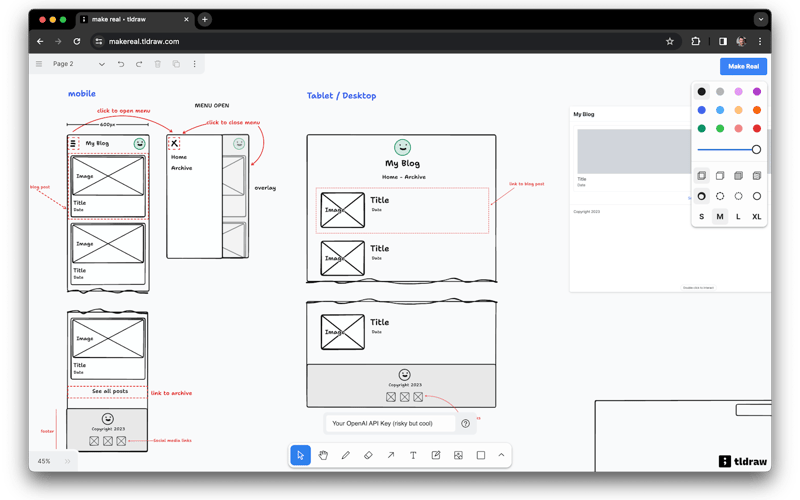This screenshot has height=500, width=800.
Task: Open the Chrome profile avatar
Action: 741,41
